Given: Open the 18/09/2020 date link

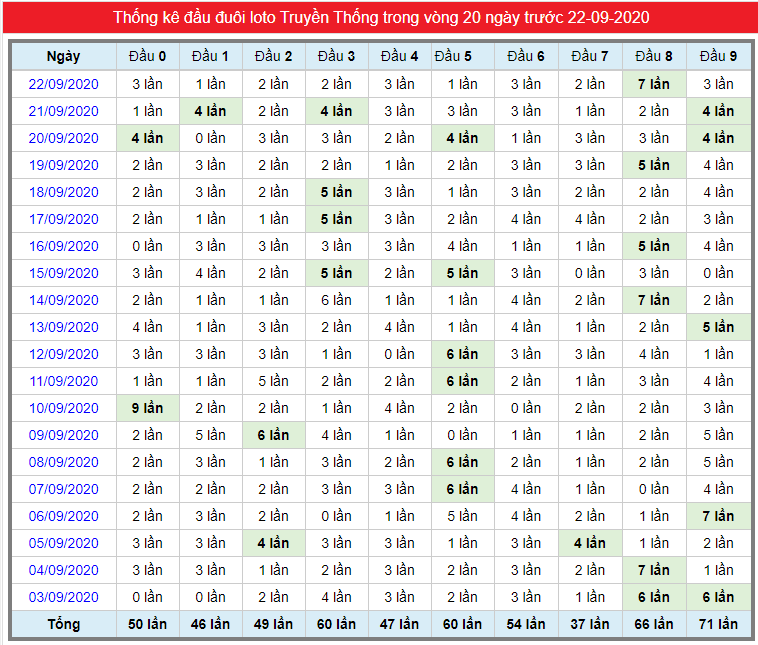Looking at the screenshot, I should coord(63,192).
